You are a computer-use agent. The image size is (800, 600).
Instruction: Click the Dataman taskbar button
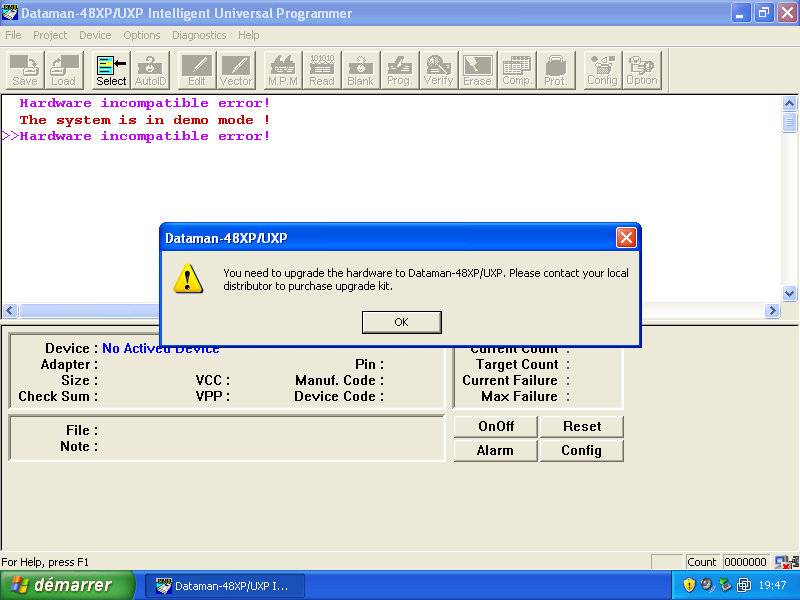[225, 586]
